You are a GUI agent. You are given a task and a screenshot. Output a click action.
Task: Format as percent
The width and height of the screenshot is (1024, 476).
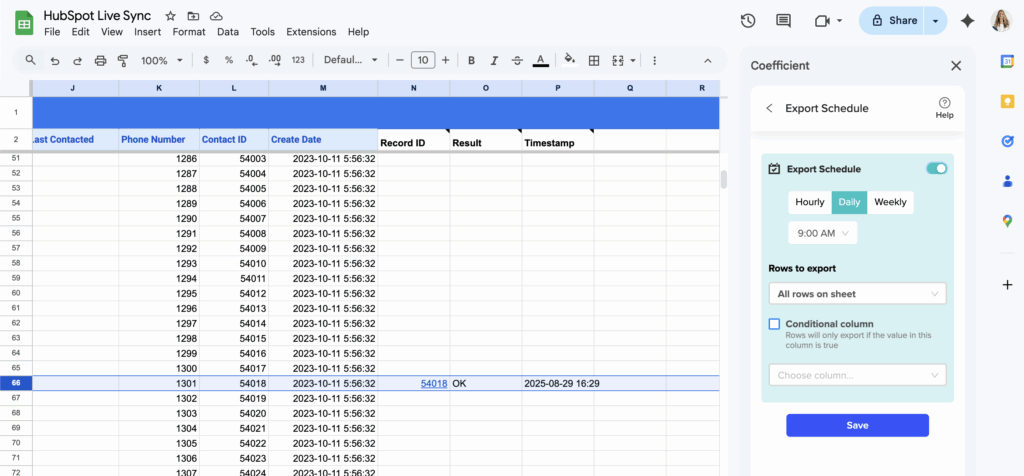pyautogui.click(x=229, y=60)
